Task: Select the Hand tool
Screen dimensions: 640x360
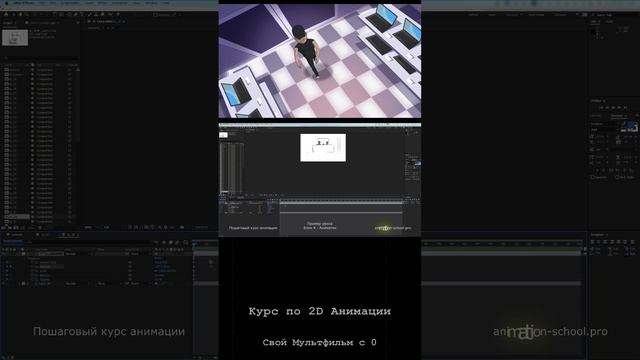Action: [20, 14]
